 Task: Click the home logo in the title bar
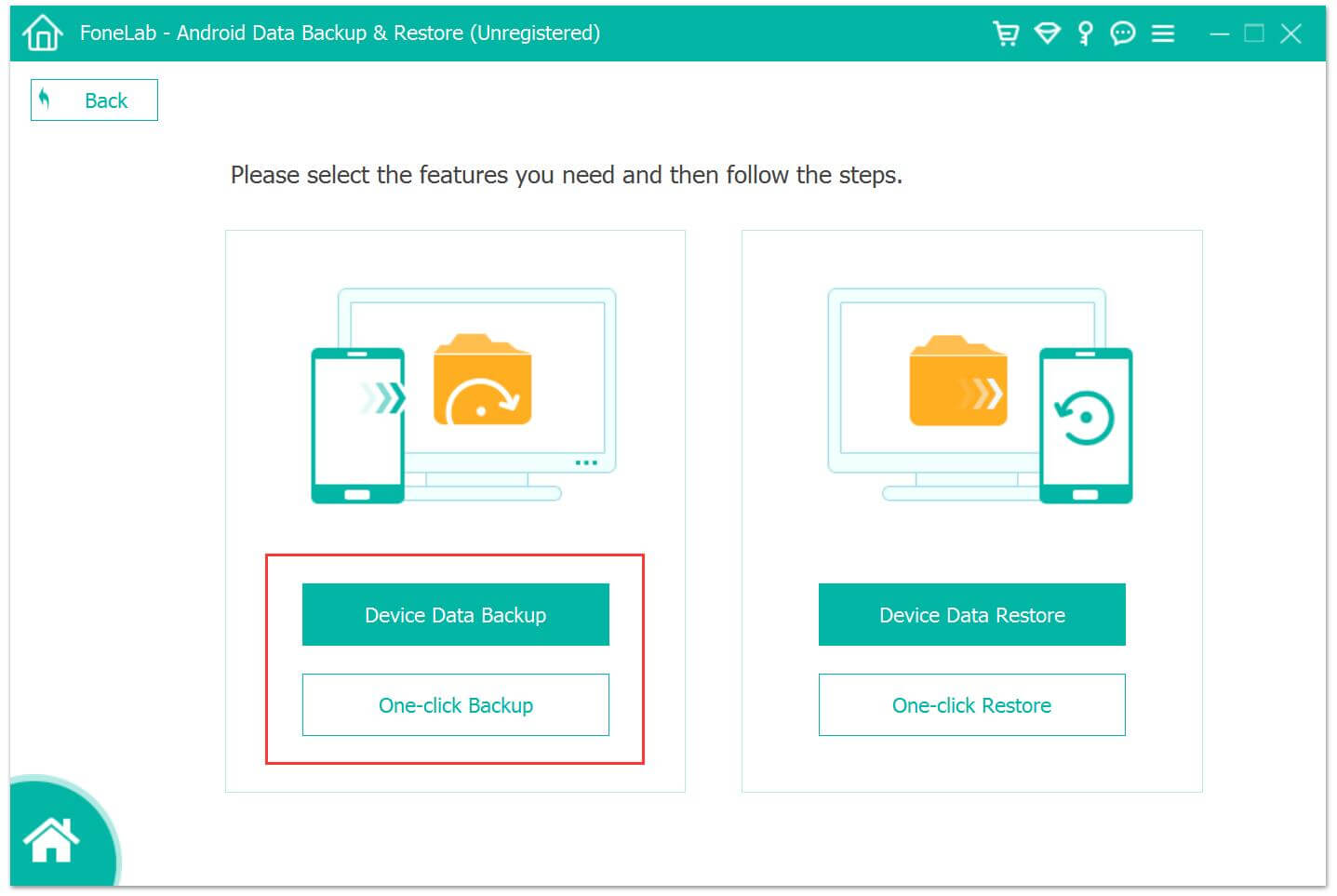[x=42, y=33]
